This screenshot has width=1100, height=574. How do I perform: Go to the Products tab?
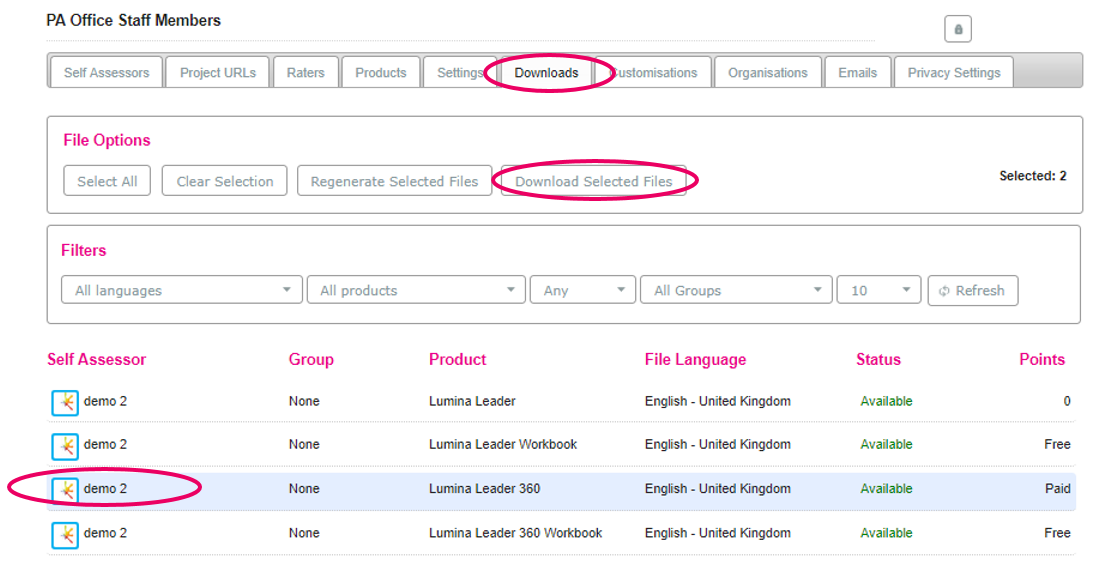point(381,72)
